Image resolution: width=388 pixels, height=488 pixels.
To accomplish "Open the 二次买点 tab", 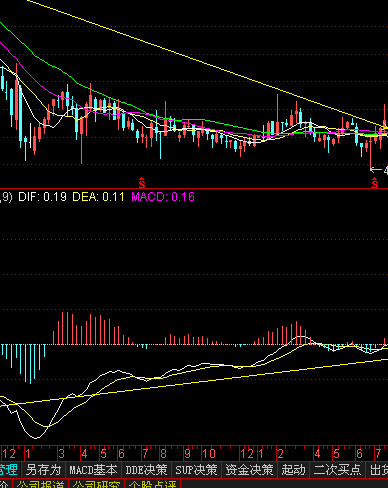I will click(337, 470).
